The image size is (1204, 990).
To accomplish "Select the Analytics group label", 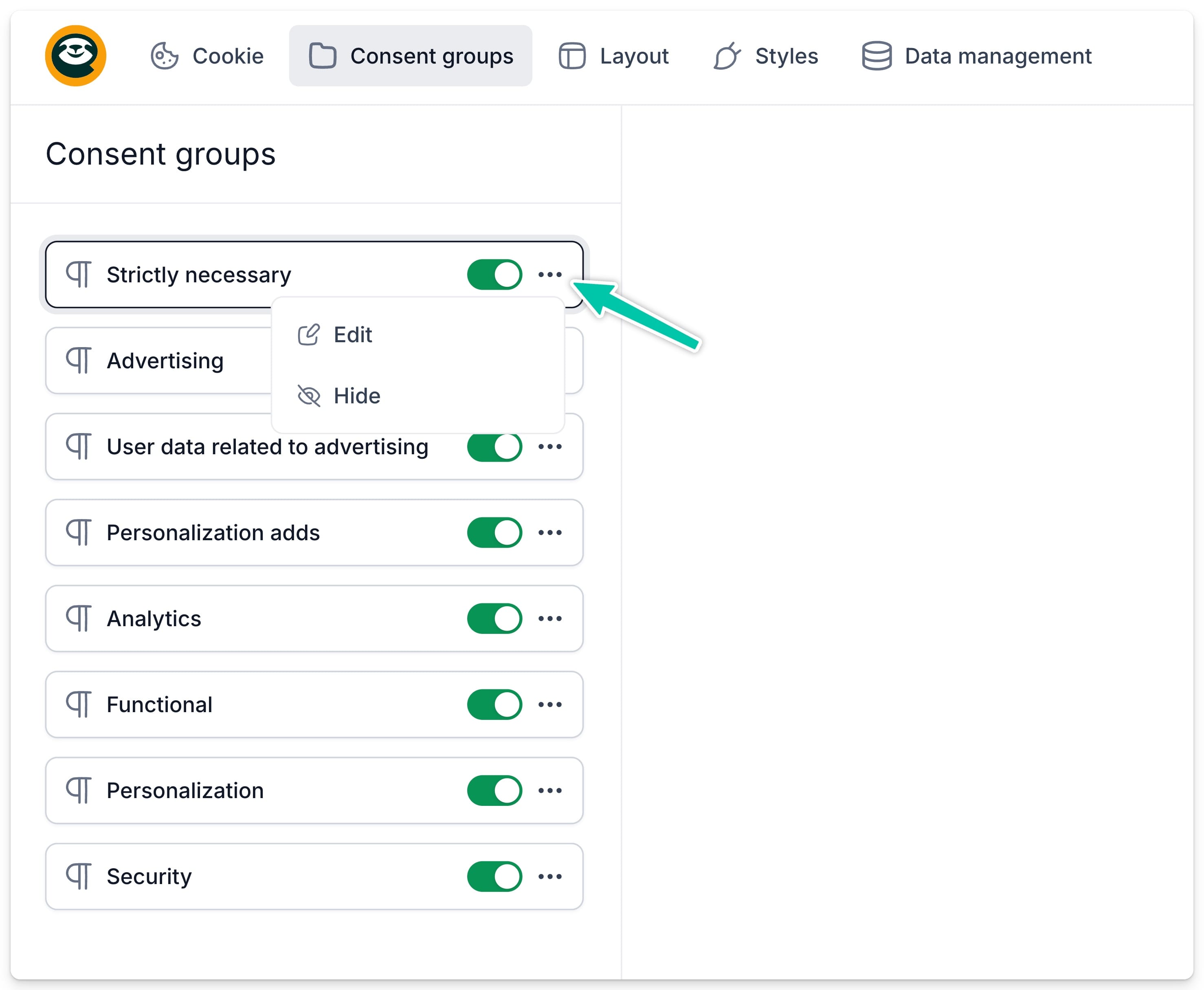I will click(154, 619).
